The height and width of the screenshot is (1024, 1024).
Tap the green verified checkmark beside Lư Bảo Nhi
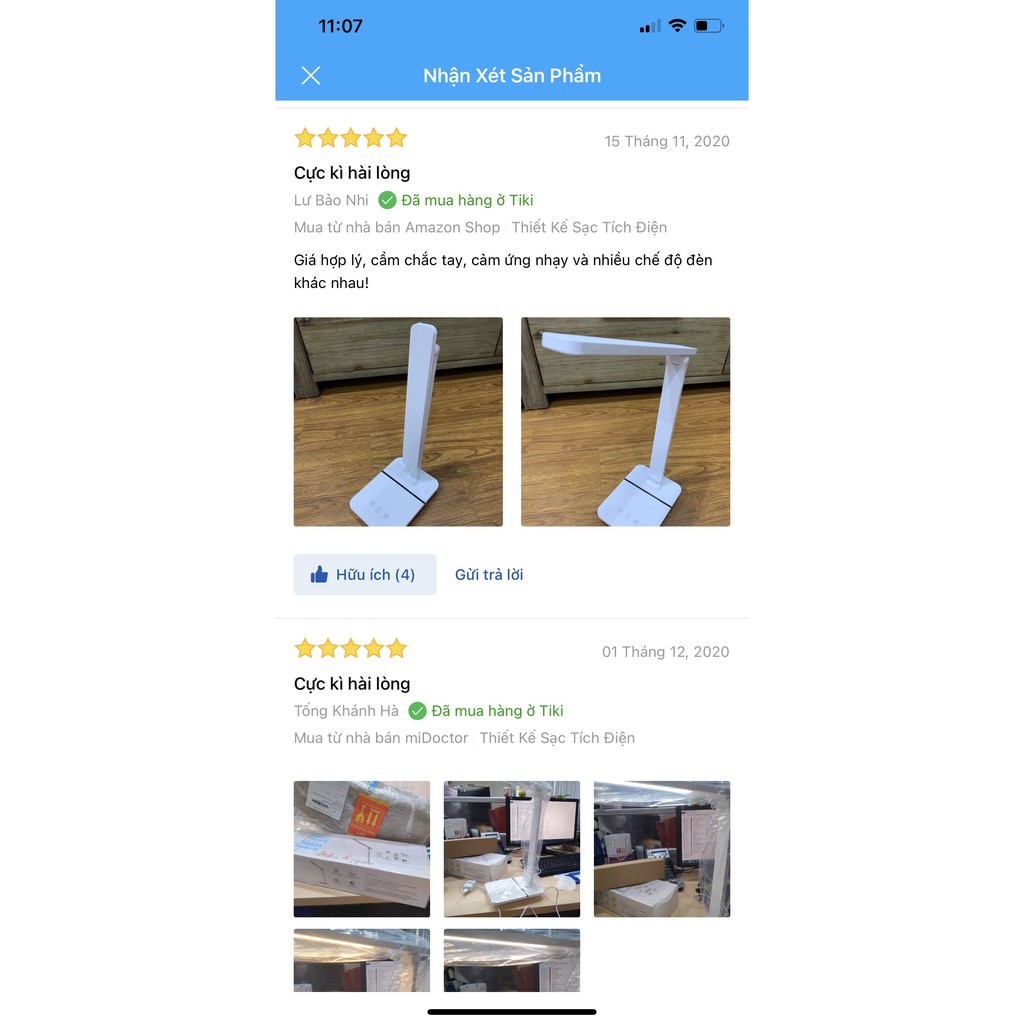click(387, 200)
